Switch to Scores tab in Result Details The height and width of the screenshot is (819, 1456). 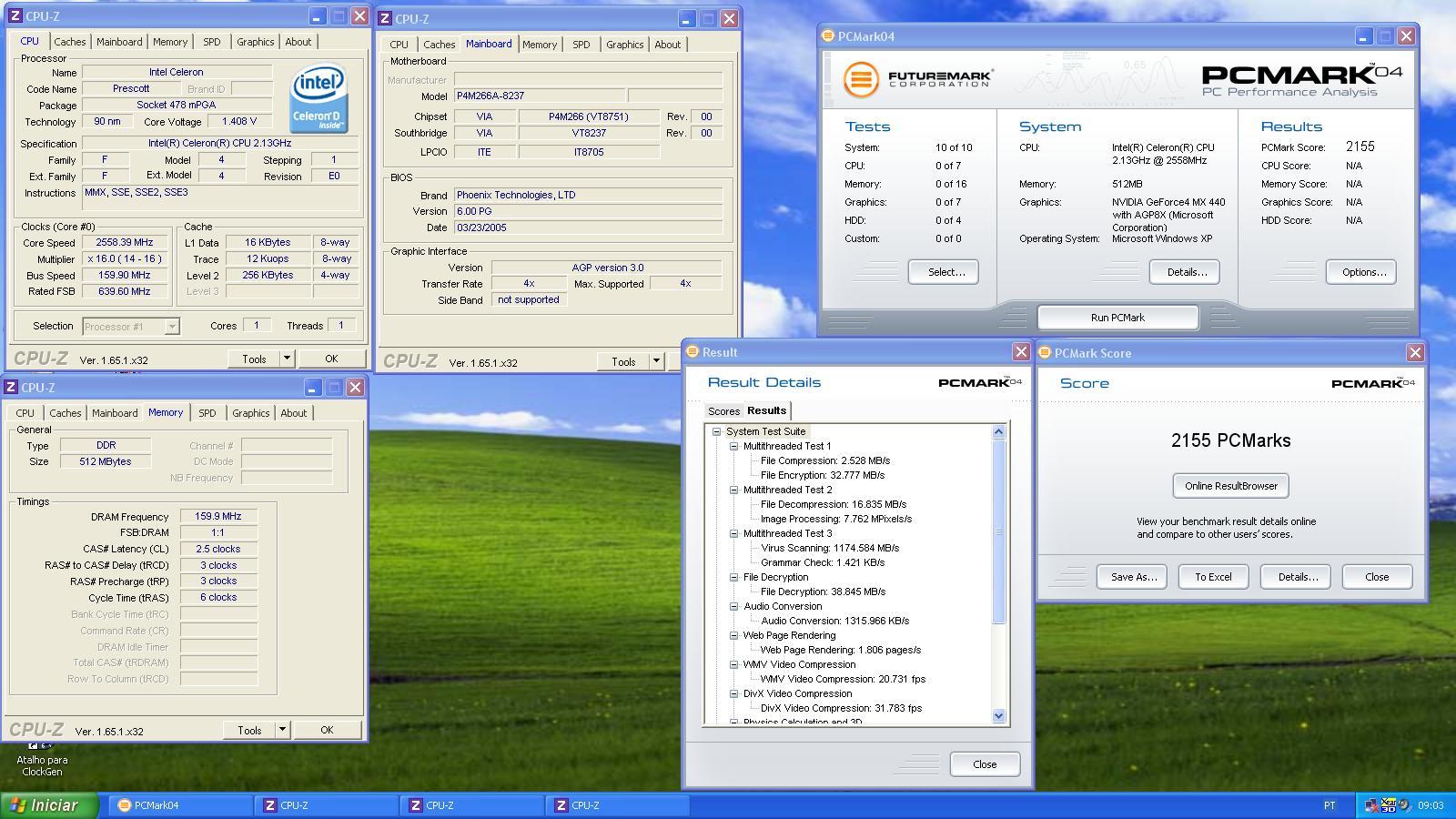pos(724,411)
